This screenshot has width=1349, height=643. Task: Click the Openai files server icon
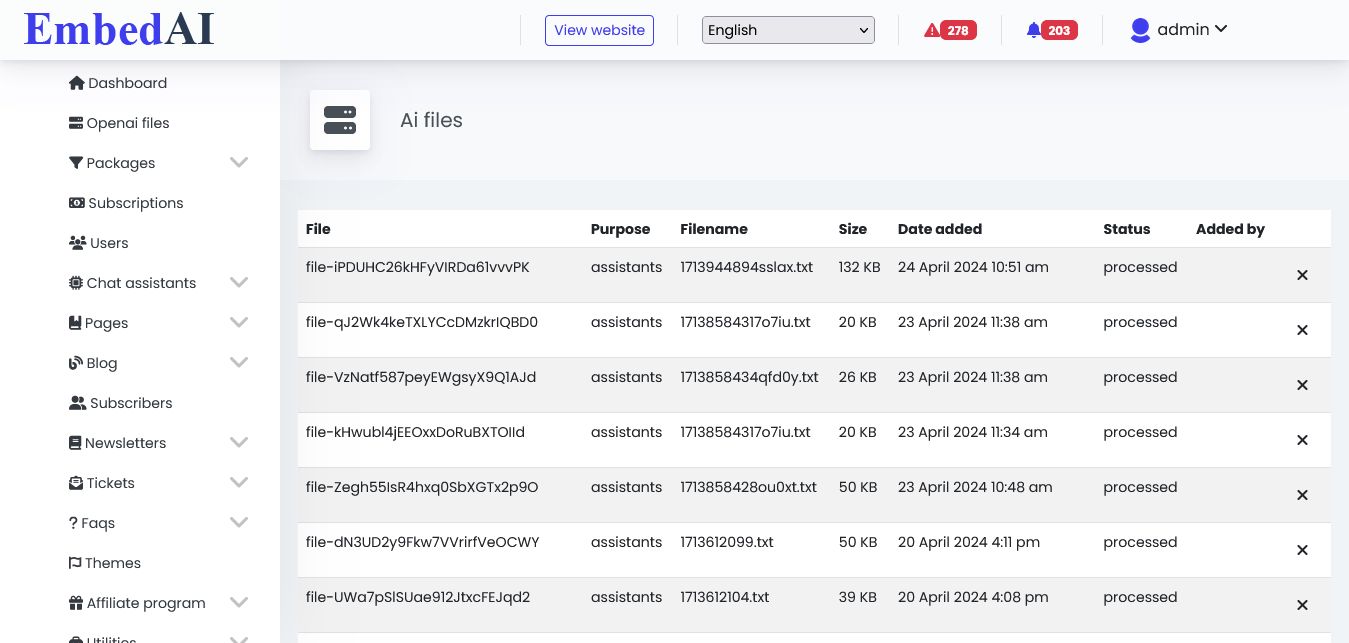point(76,123)
